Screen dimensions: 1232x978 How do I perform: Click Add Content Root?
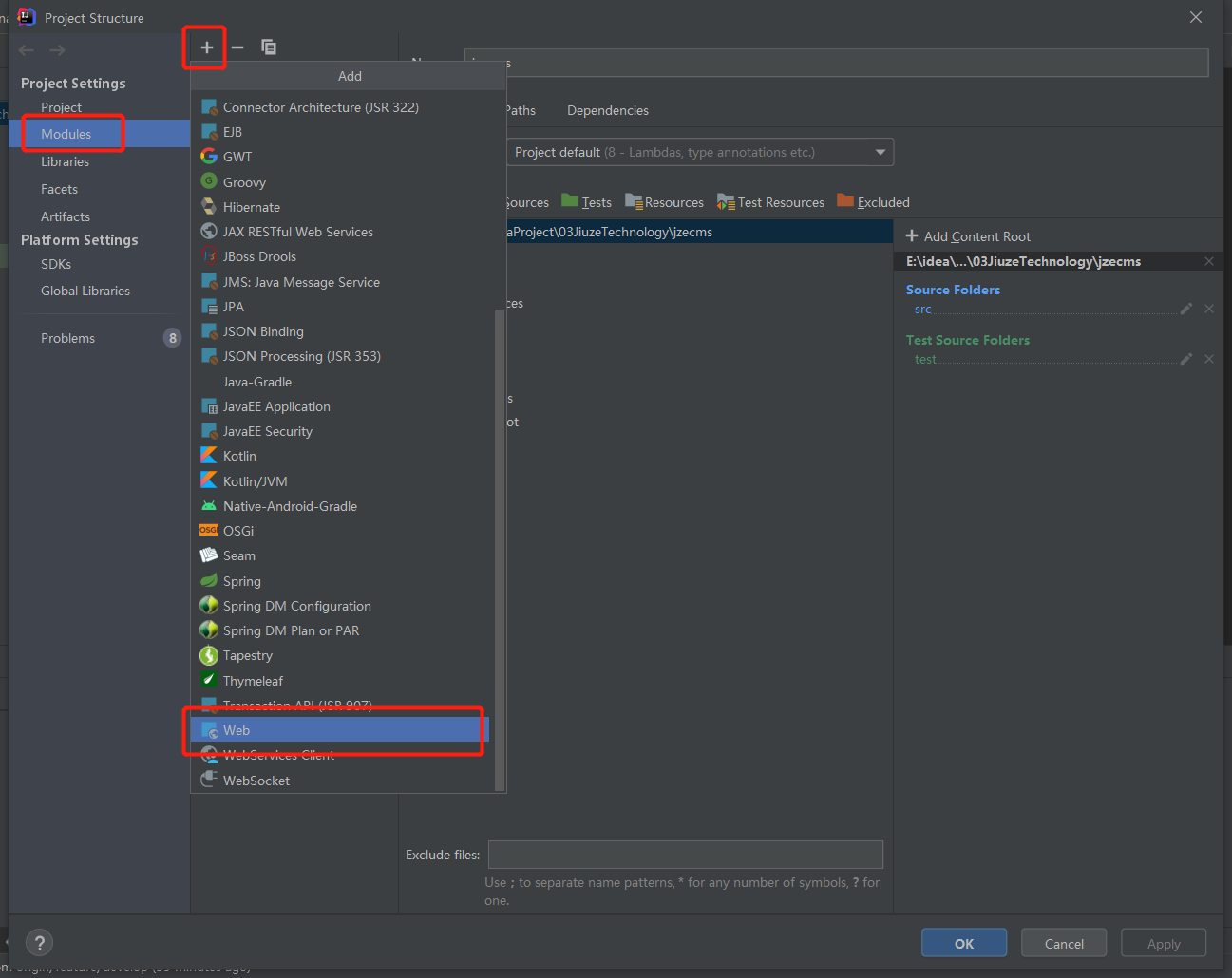coord(968,236)
